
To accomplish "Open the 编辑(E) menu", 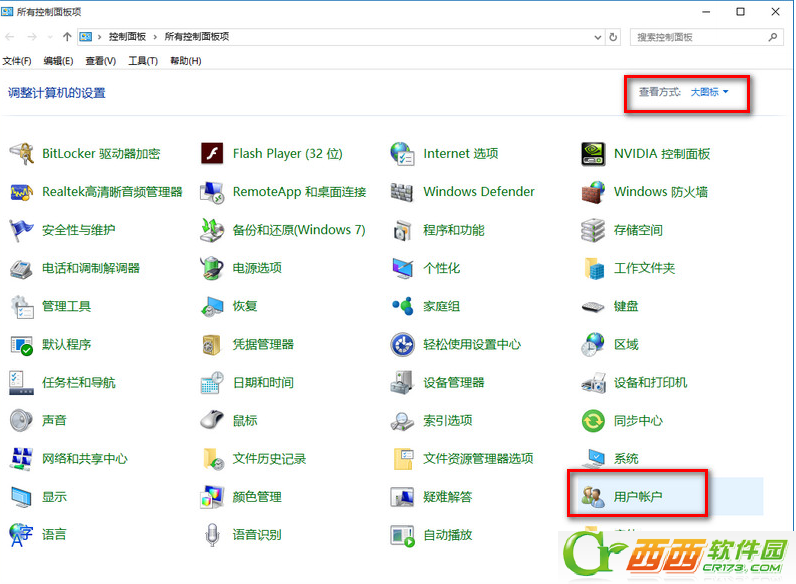I will (58, 61).
